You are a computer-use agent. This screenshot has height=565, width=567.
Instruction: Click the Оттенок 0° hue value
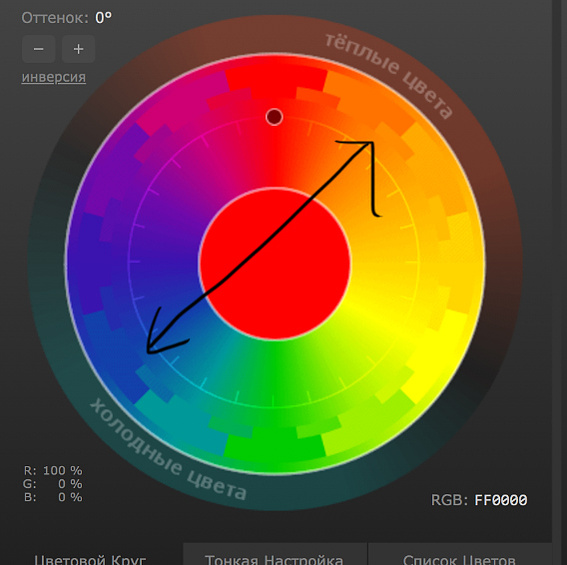pos(103,18)
